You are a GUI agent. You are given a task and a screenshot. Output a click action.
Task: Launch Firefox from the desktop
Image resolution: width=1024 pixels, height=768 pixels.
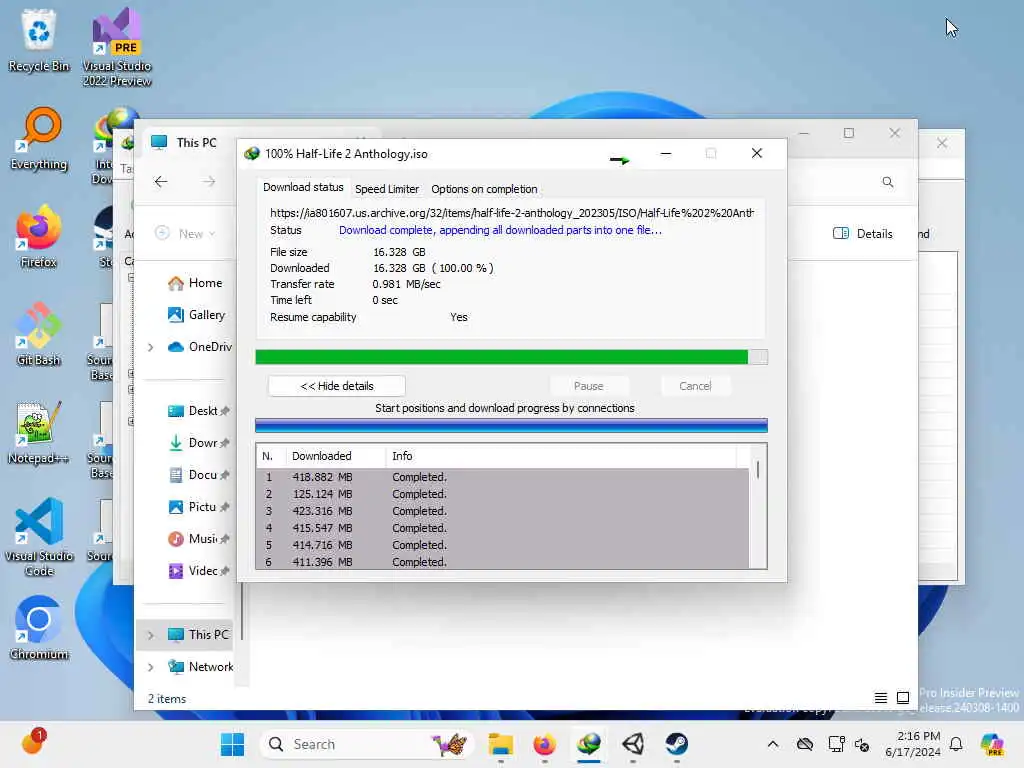point(39,237)
